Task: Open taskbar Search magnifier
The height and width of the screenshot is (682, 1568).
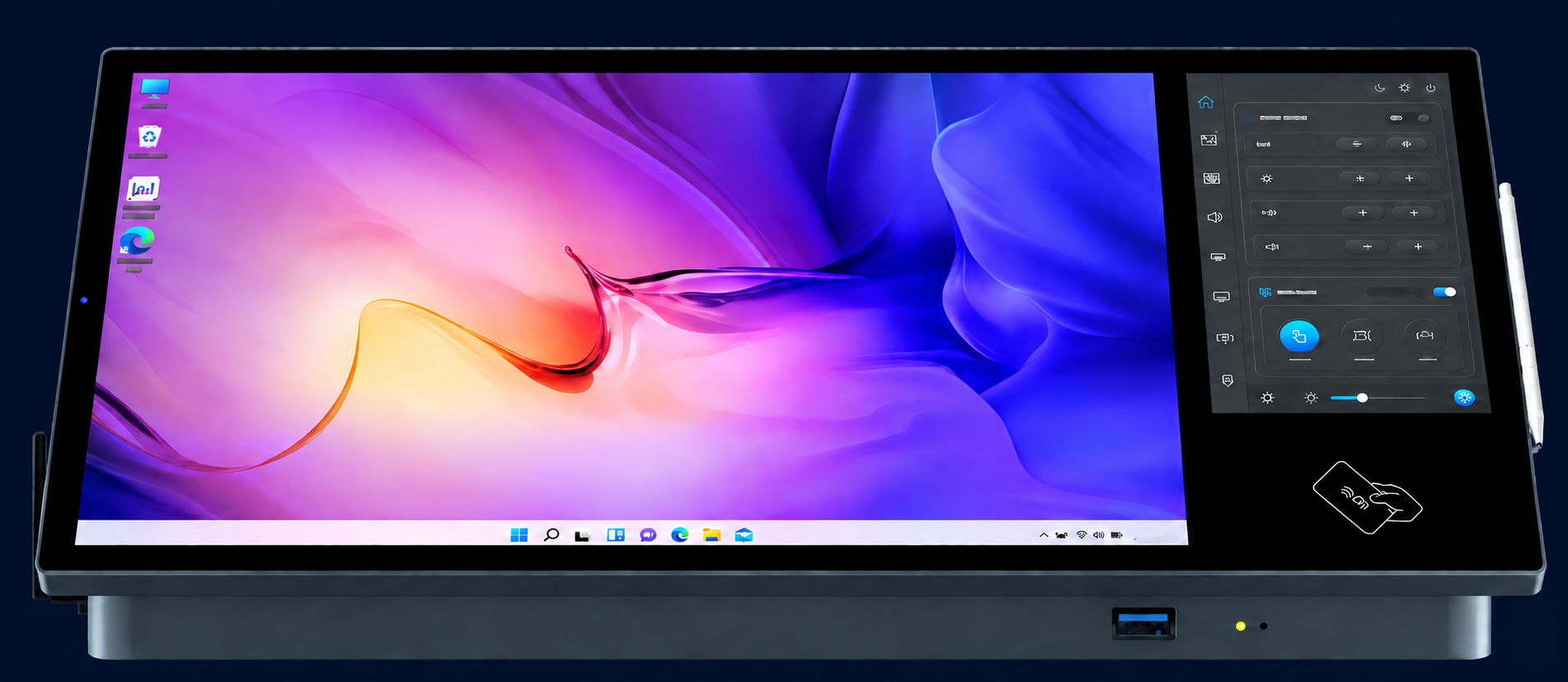Action: pos(552,535)
